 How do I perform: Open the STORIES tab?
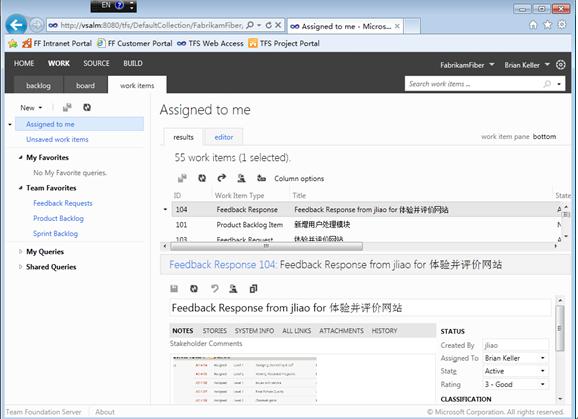tap(215, 331)
